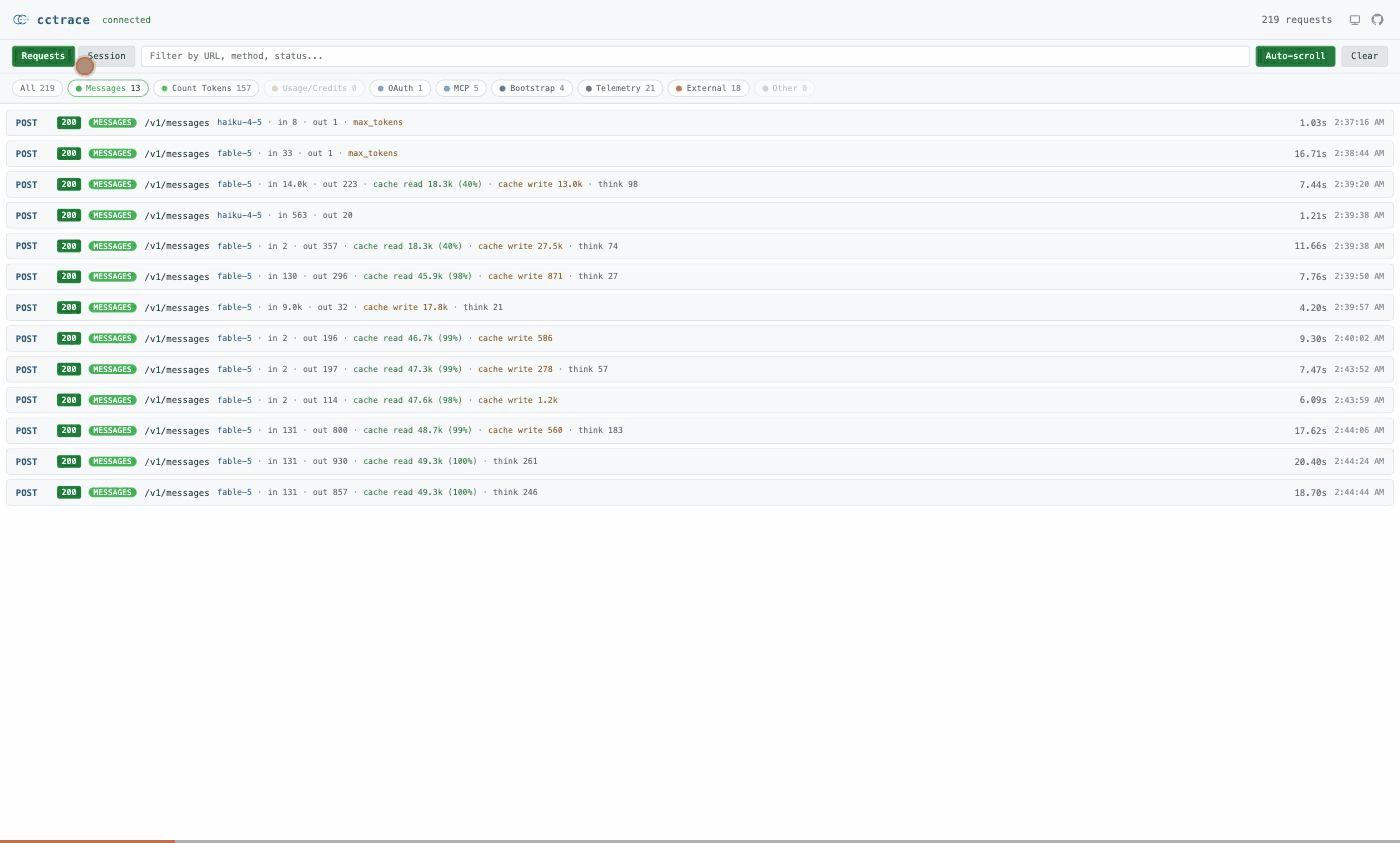Open request with cache write 17.8k
Screen dimensions: 1400x843
tap(700, 308)
